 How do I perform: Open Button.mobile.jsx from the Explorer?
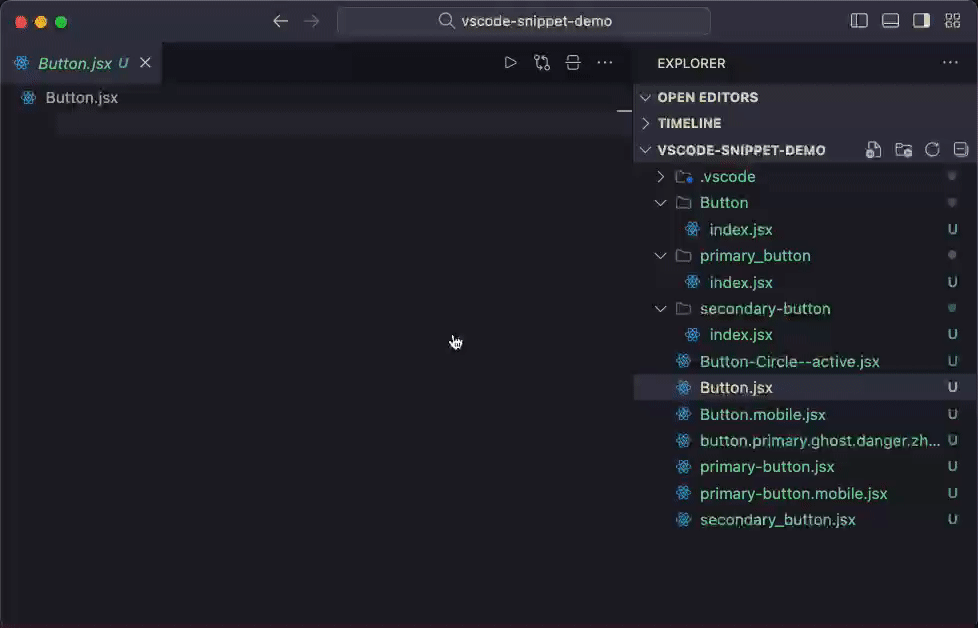tap(762, 414)
